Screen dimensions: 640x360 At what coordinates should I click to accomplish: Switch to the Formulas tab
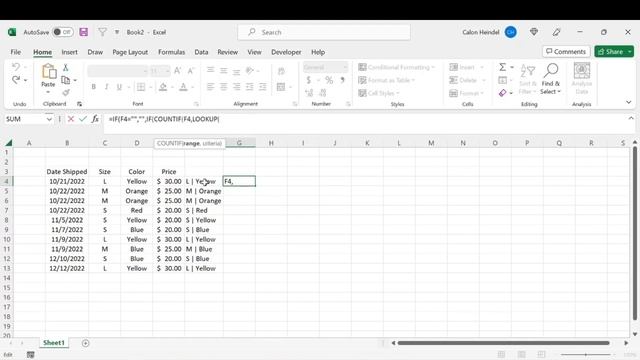pyautogui.click(x=171, y=52)
